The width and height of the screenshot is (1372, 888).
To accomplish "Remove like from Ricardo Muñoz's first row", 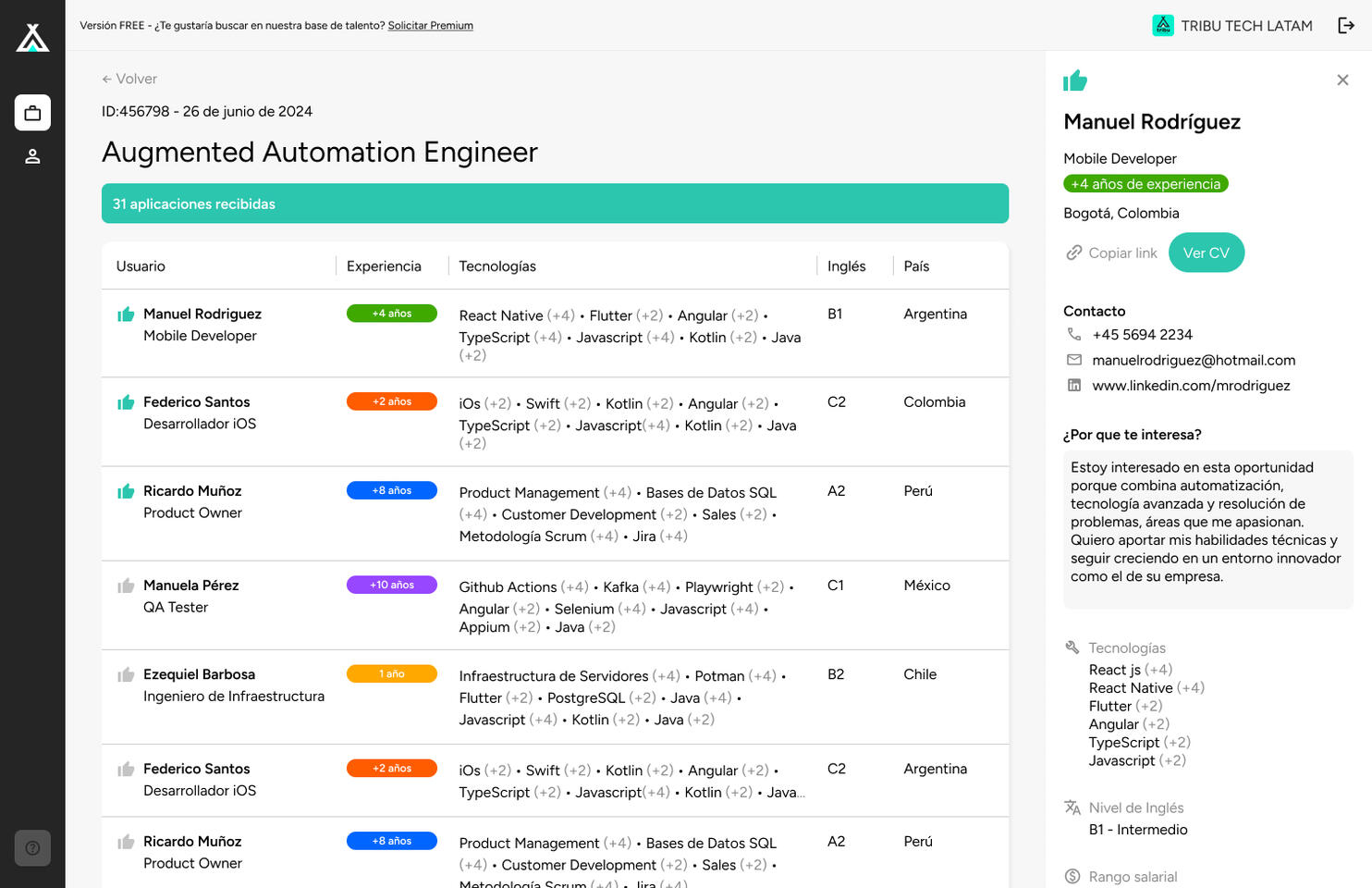I will click(x=126, y=491).
